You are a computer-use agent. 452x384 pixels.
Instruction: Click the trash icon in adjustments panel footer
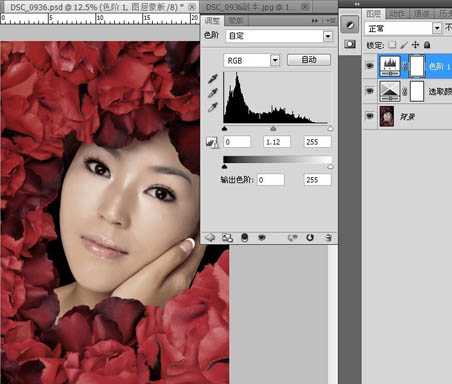point(328,238)
